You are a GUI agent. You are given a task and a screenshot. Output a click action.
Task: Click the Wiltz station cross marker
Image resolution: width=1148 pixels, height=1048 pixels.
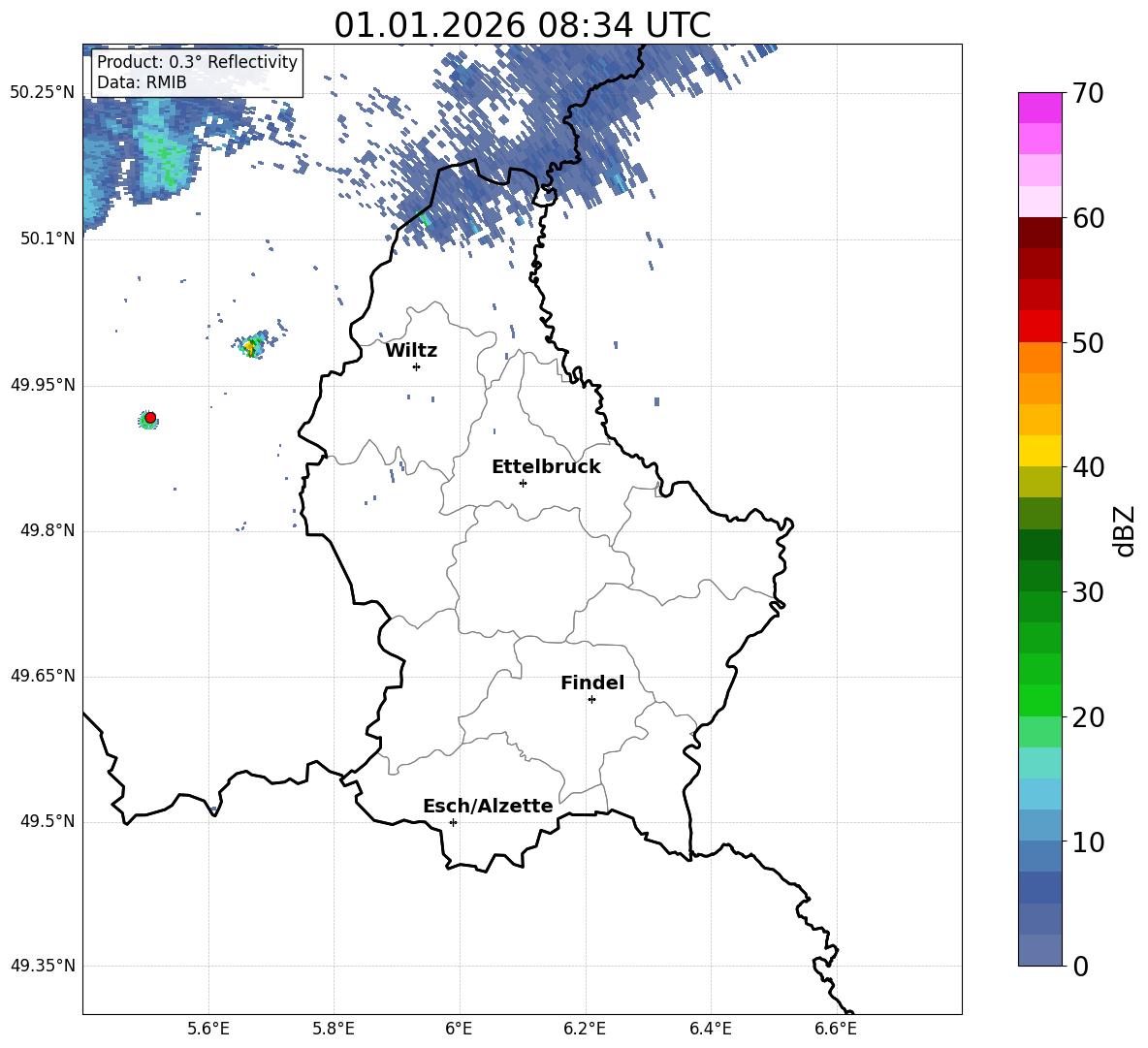click(x=417, y=366)
